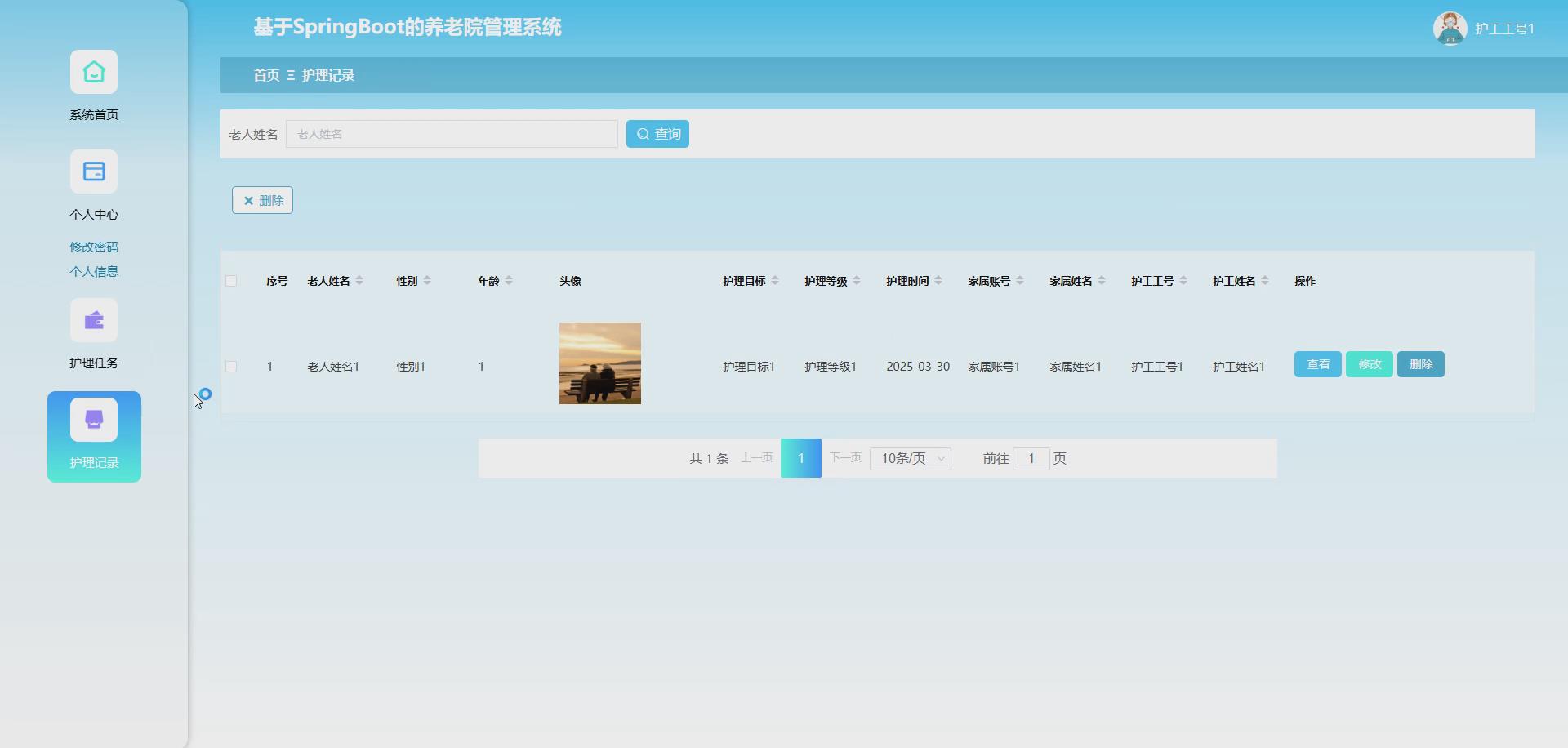Screen dimensions: 1568x748
Task: Click the 护理目标1 cell
Action: (x=749, y=367)
